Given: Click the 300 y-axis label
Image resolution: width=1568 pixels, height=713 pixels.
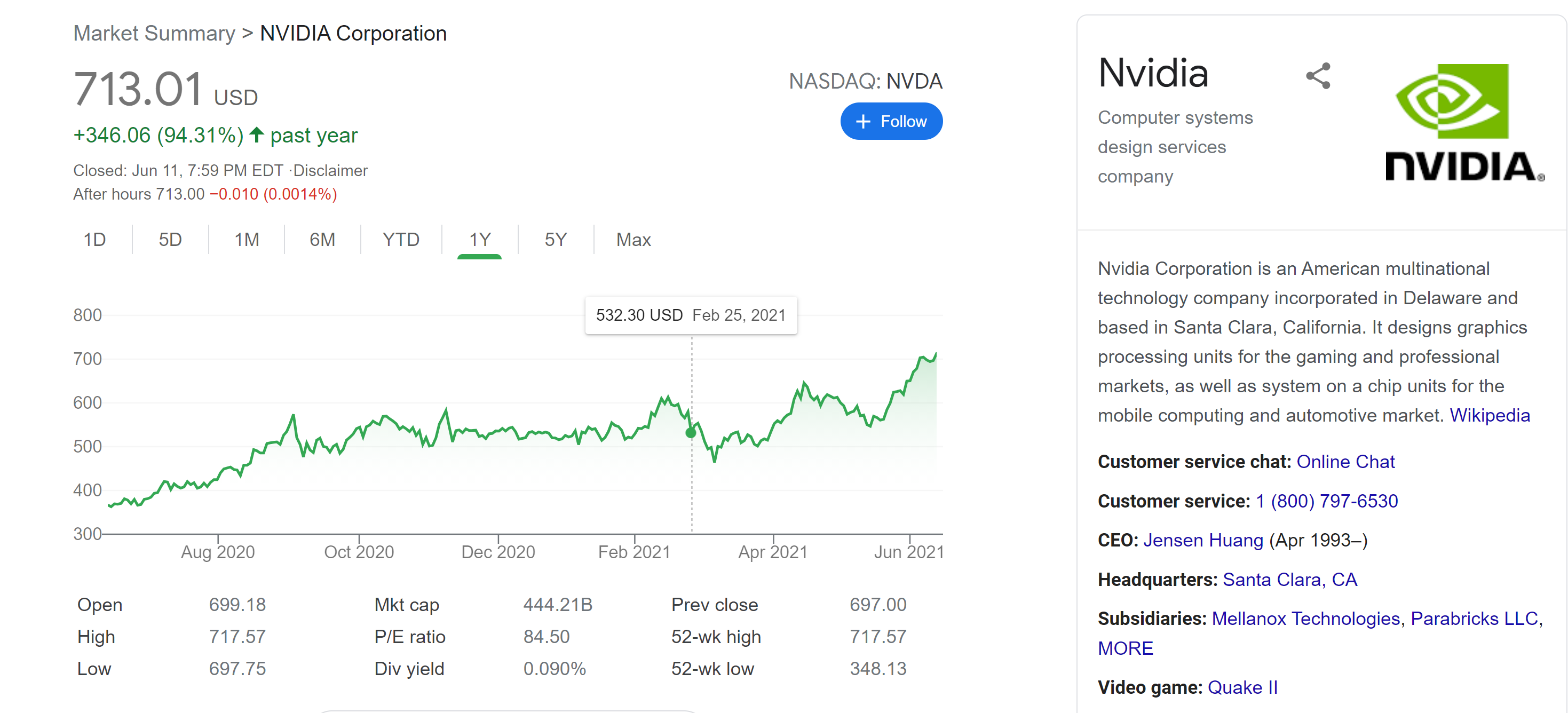Looking at the screenshot, I should click(87, 534).
